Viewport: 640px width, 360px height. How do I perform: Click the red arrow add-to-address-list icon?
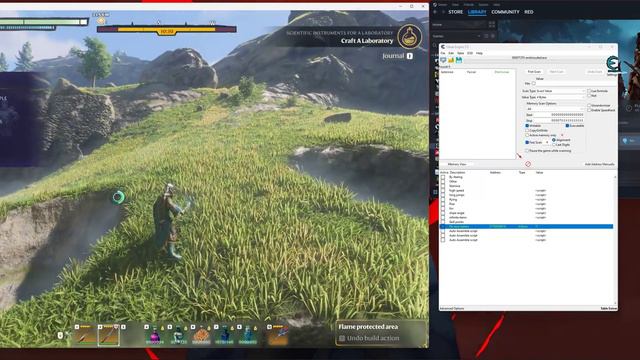(519, 156)
